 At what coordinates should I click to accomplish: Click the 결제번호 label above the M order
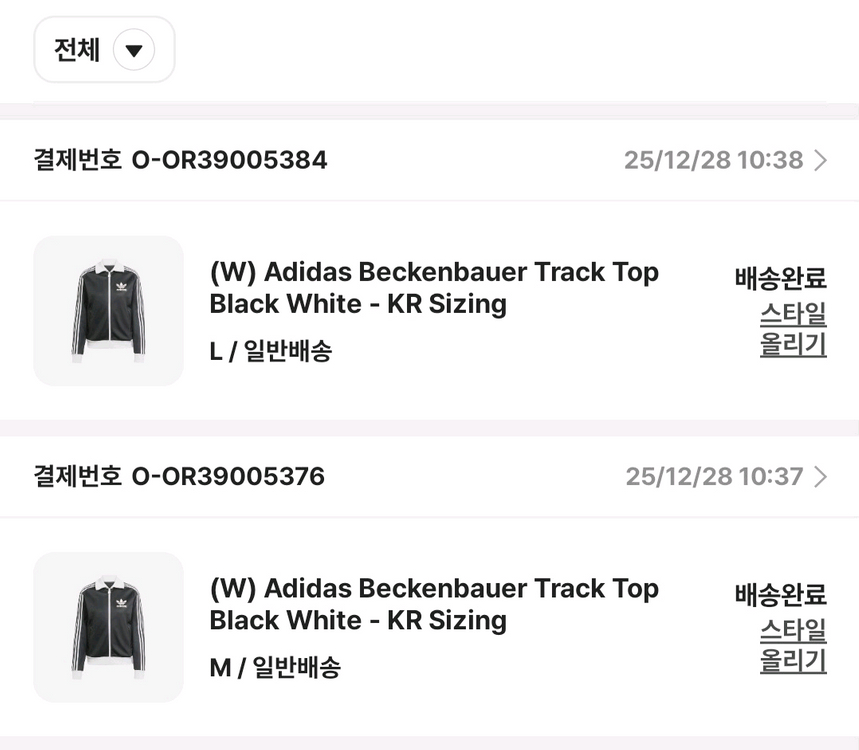77,477
